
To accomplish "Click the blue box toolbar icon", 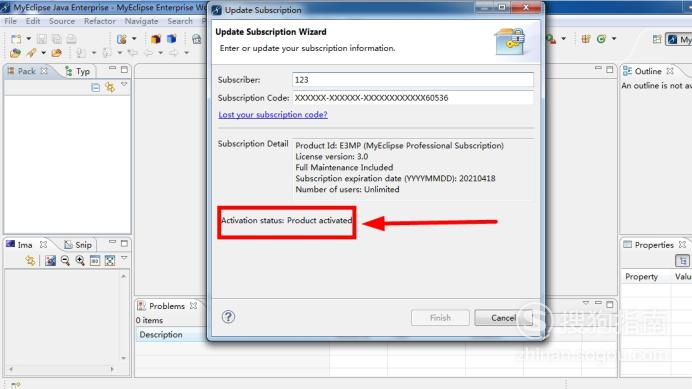I will click(171, 39).
